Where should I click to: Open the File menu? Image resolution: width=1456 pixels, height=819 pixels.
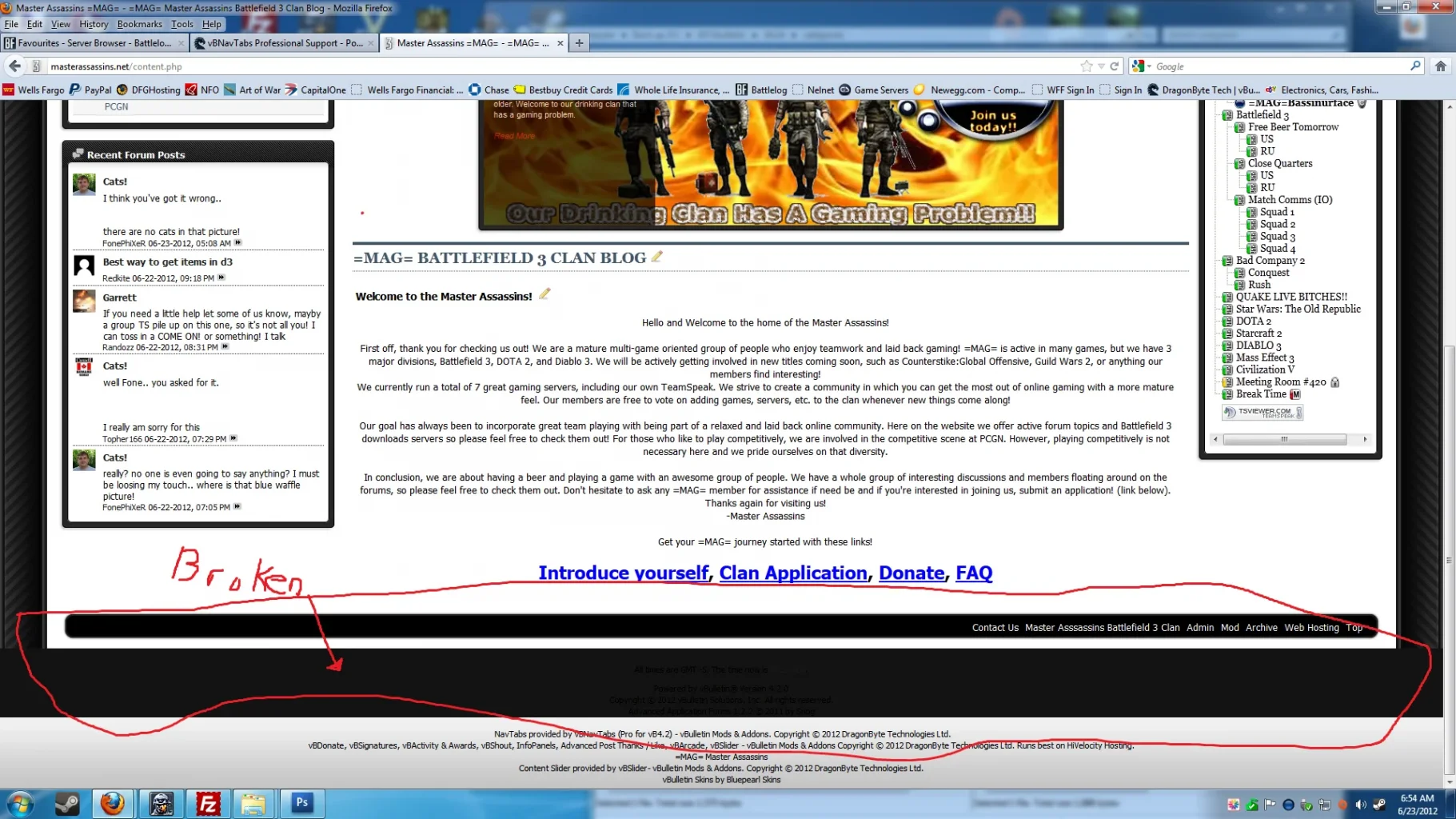click(11, 24)
